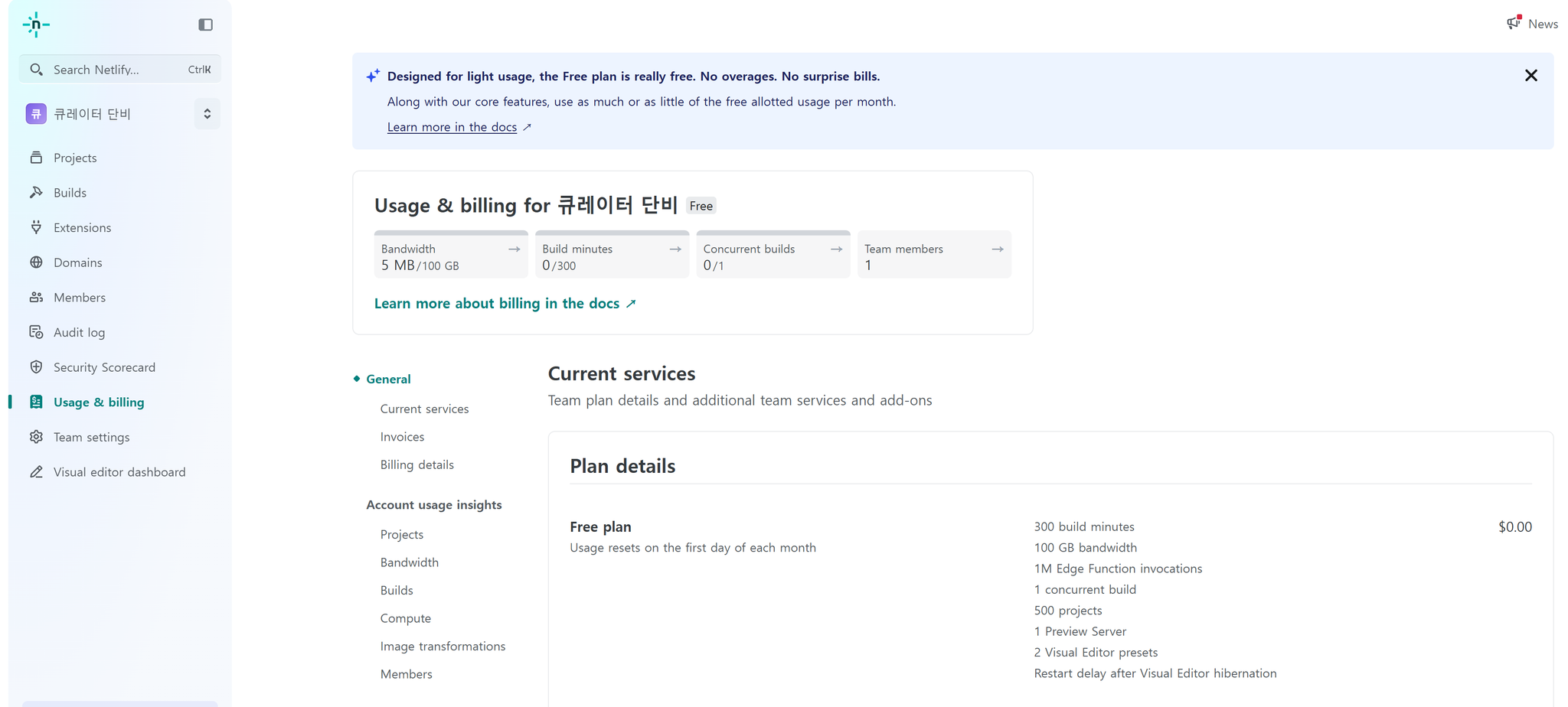
Task: Click the purple team avatar icon
Action: pyautogui.click(x=36, y=113)
